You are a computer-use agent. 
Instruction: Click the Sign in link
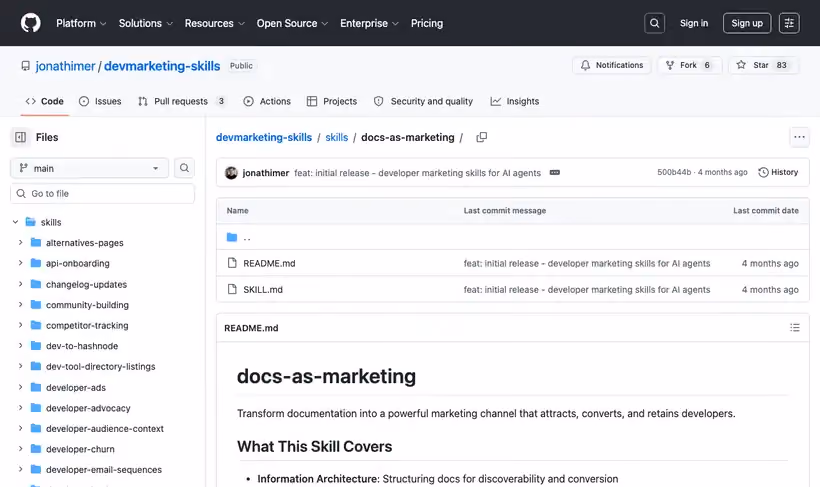pyautogui.click(x=694, y=23)
